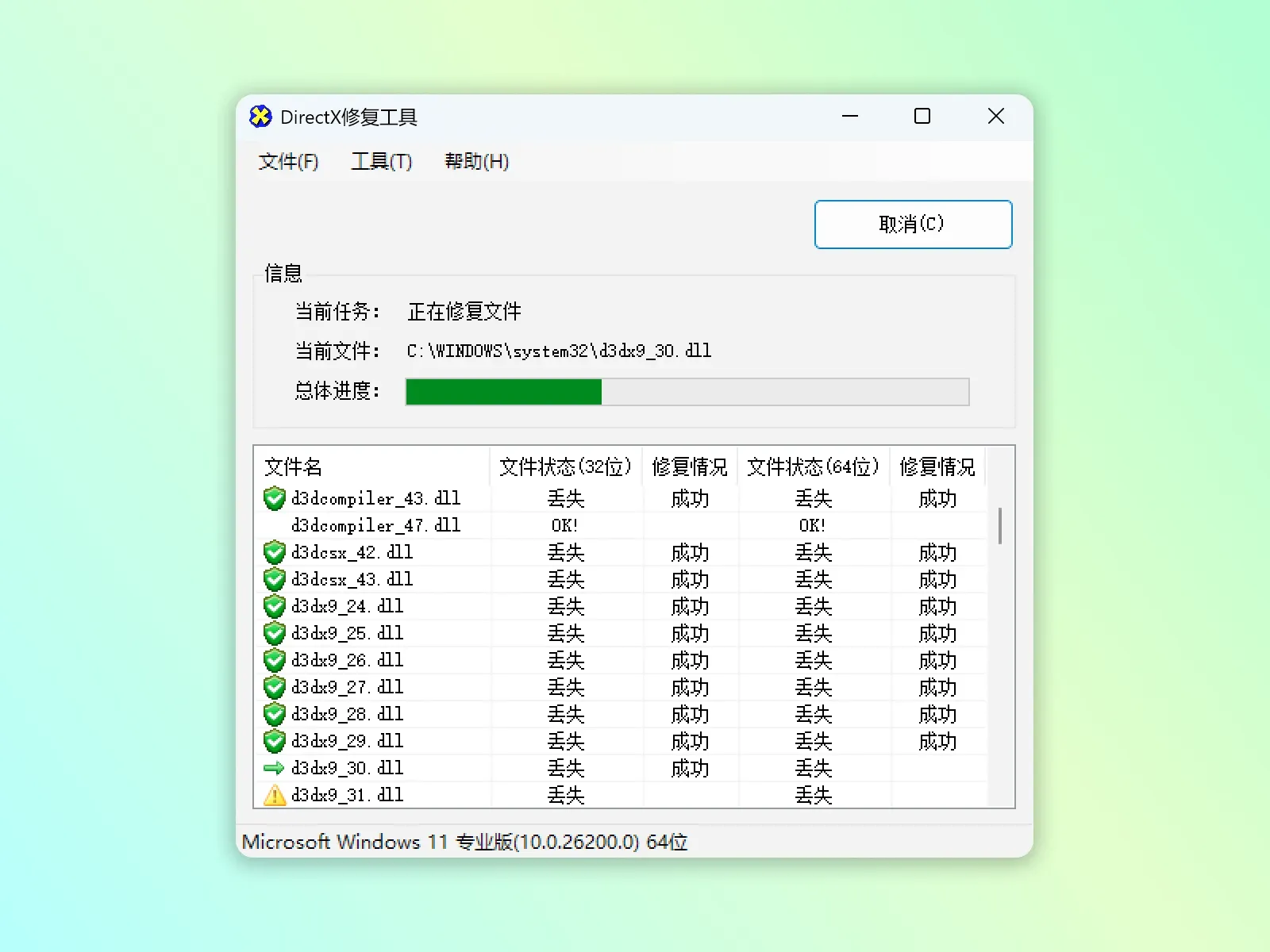Maximize the DirectX修复工具 window
This screenshot has width=1270, height=952.
pos(922,117)
